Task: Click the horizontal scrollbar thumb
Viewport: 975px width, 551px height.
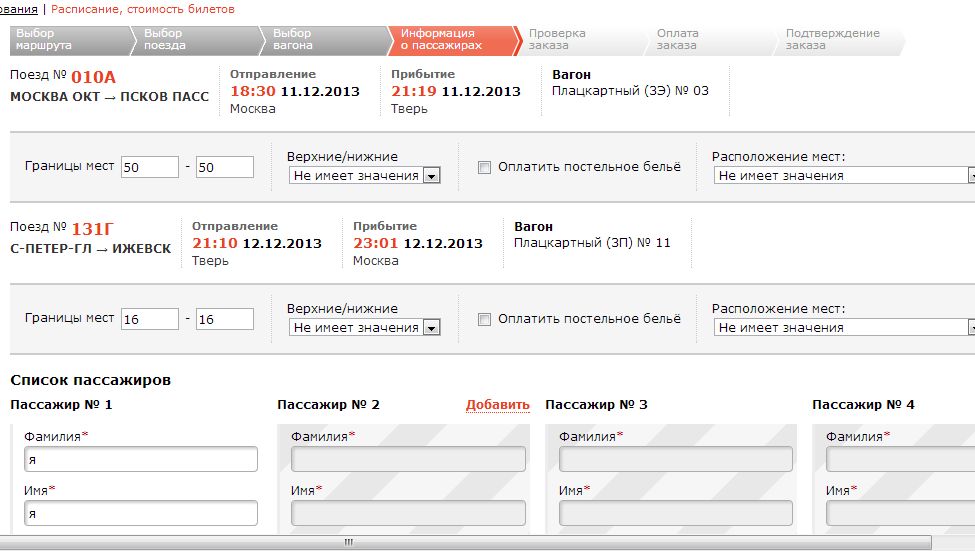Action: click(x=350, y=542)
